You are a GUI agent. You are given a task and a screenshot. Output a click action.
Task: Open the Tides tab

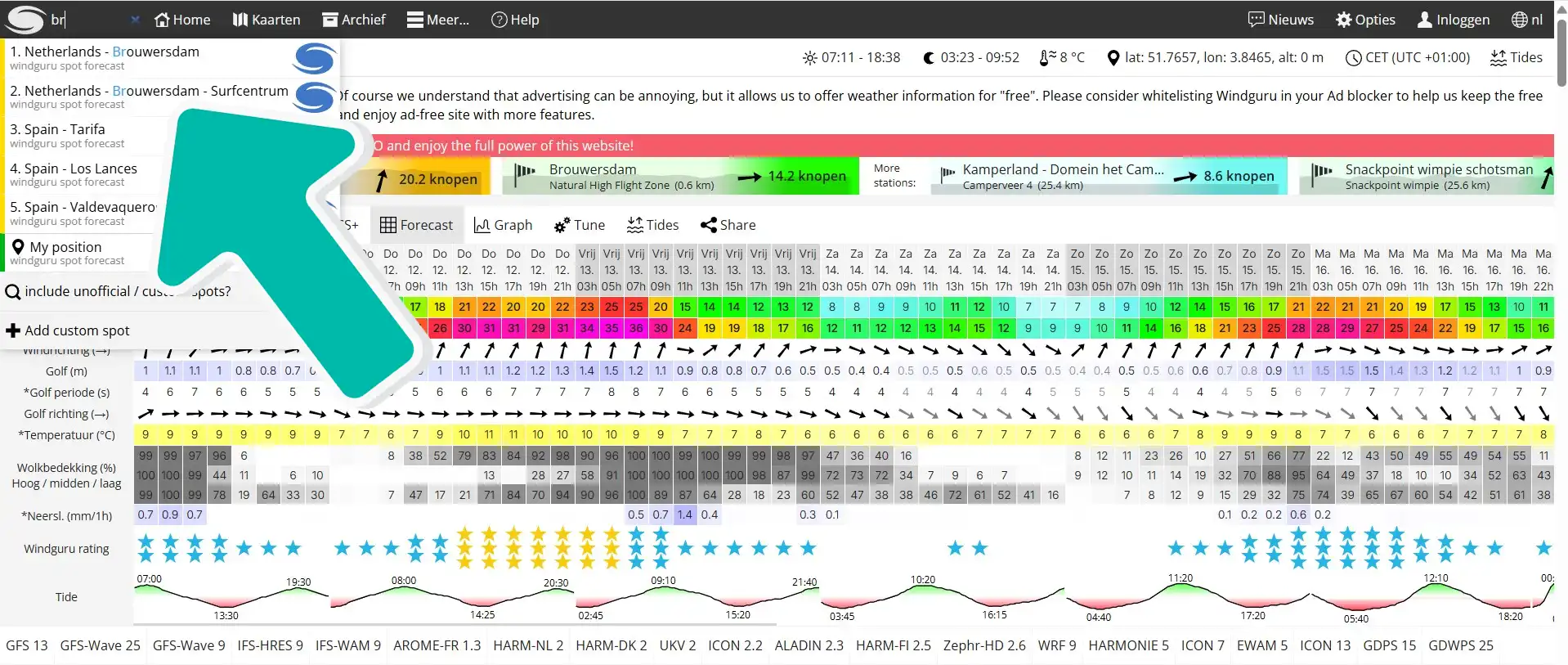[x=652, y=225]
